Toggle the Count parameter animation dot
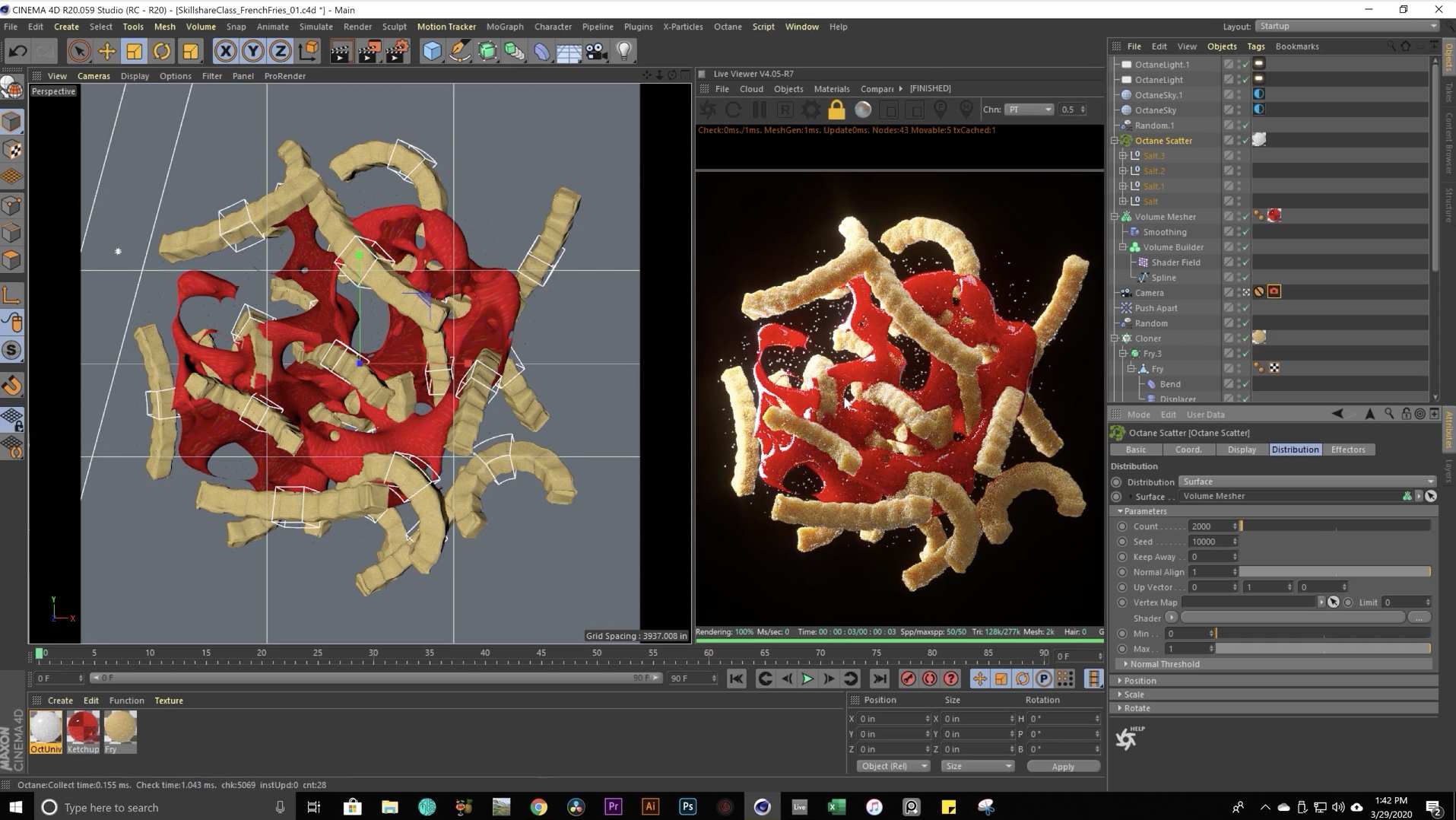The image size is (1456, 820). [x=1121, y=526]
